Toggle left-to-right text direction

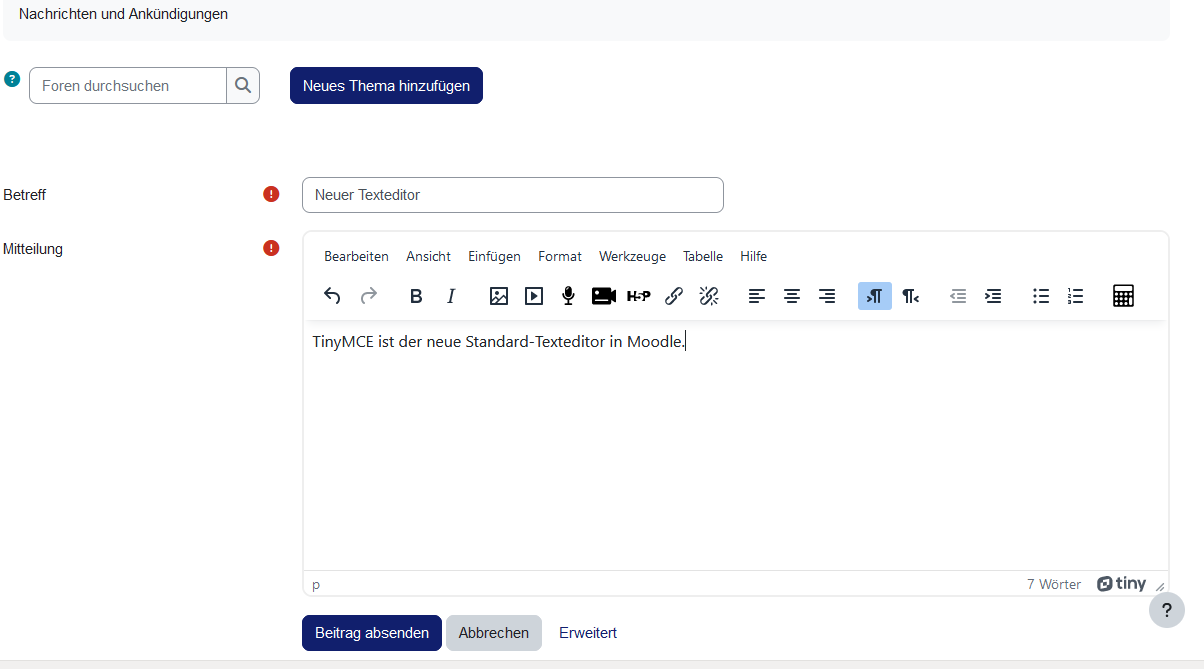click(875, 296)
